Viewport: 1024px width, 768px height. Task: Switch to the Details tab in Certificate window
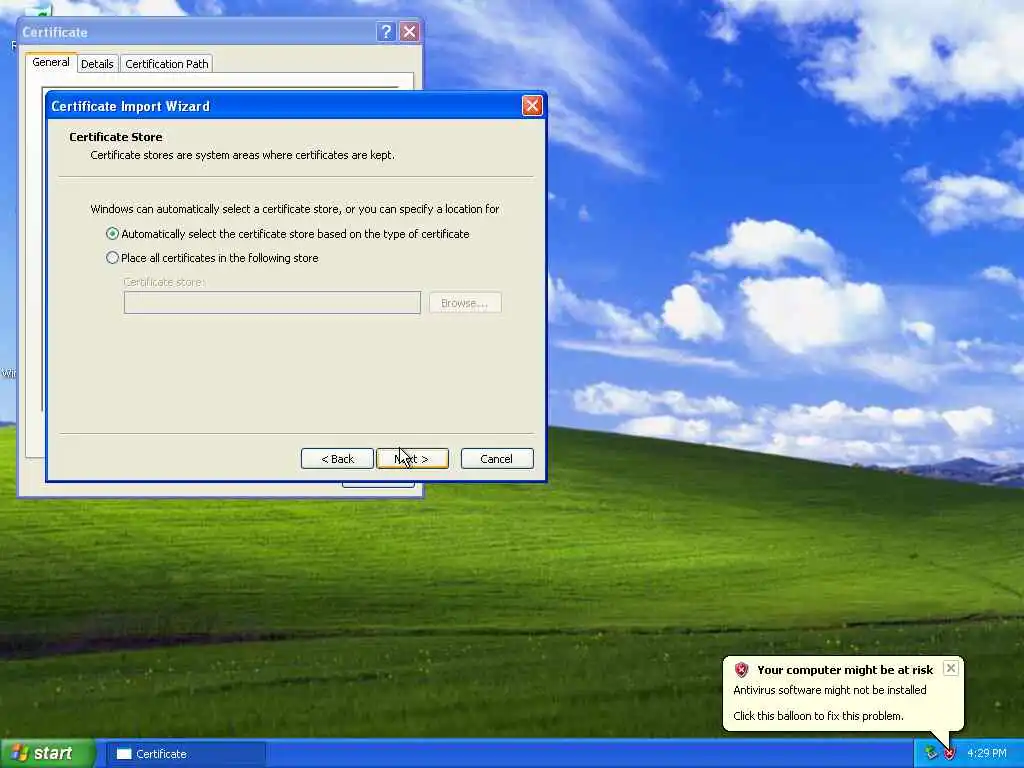coord(97,64)
